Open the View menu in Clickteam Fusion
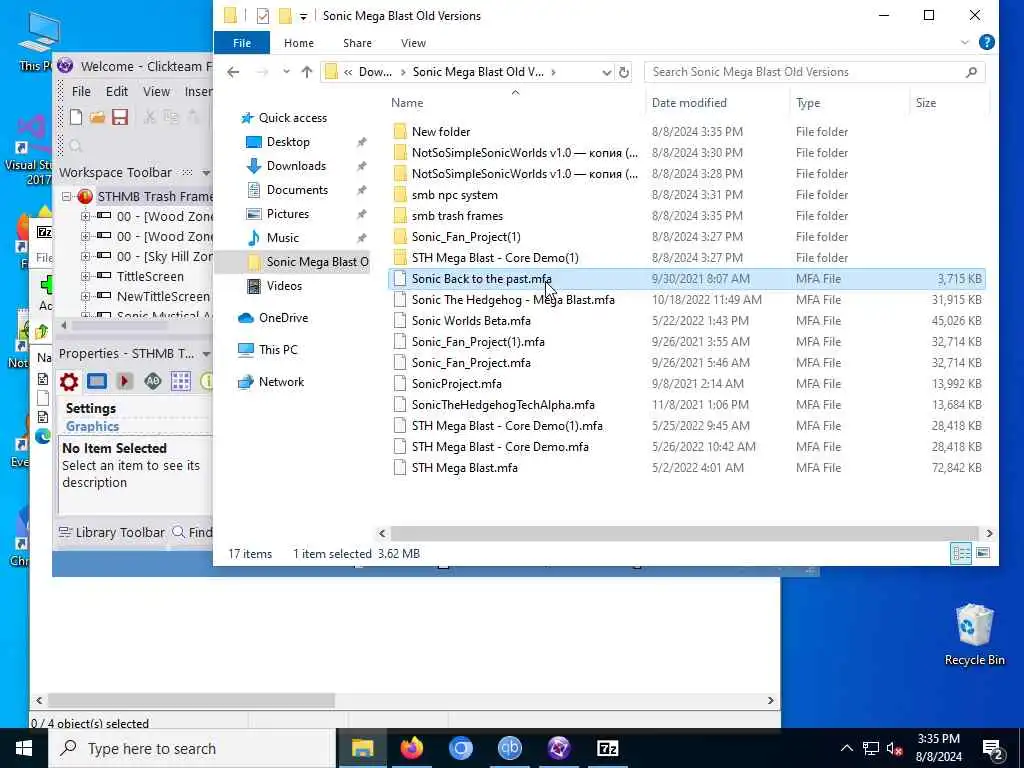 tap(156, 91)
